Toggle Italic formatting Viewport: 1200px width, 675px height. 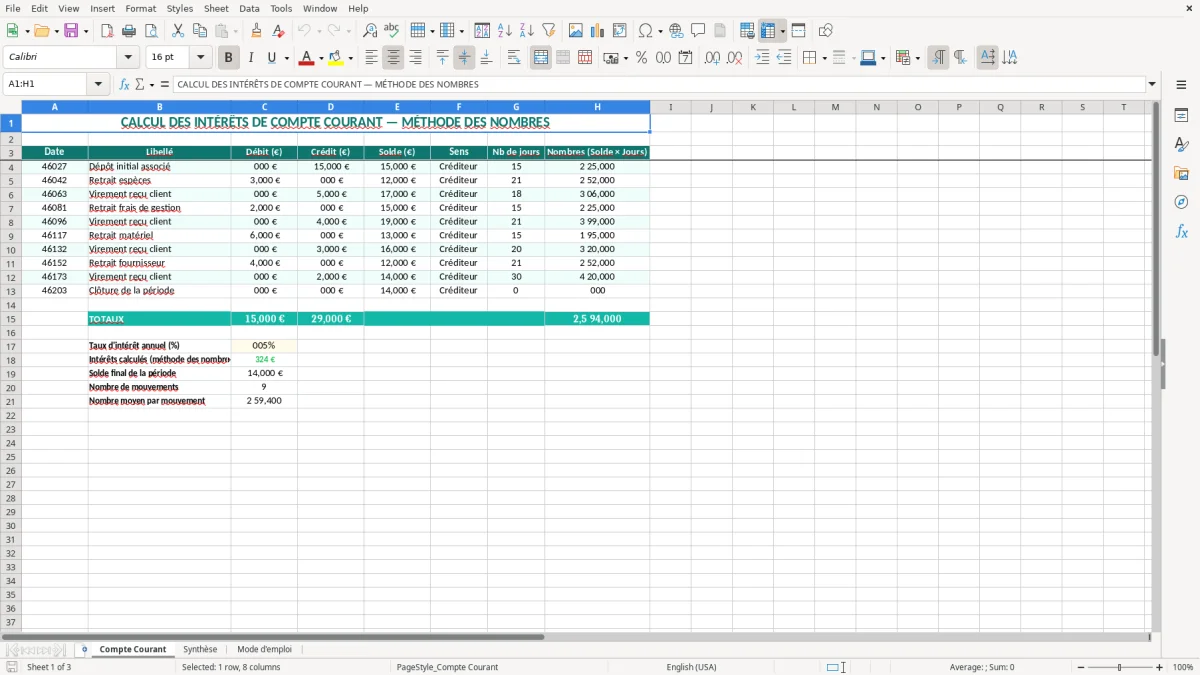[x=250, y=58]
